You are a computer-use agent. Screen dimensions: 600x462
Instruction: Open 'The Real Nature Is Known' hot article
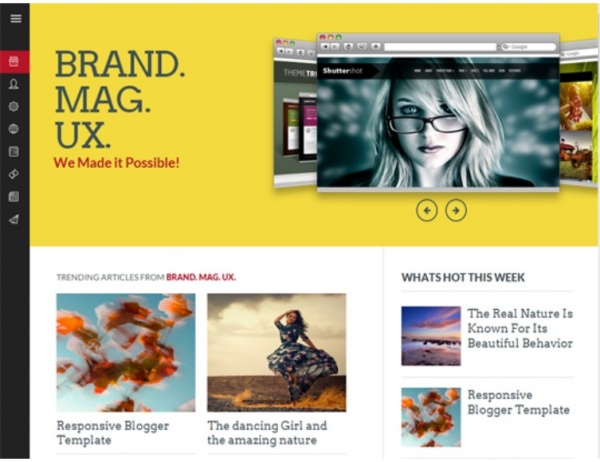tap(520, 328)
